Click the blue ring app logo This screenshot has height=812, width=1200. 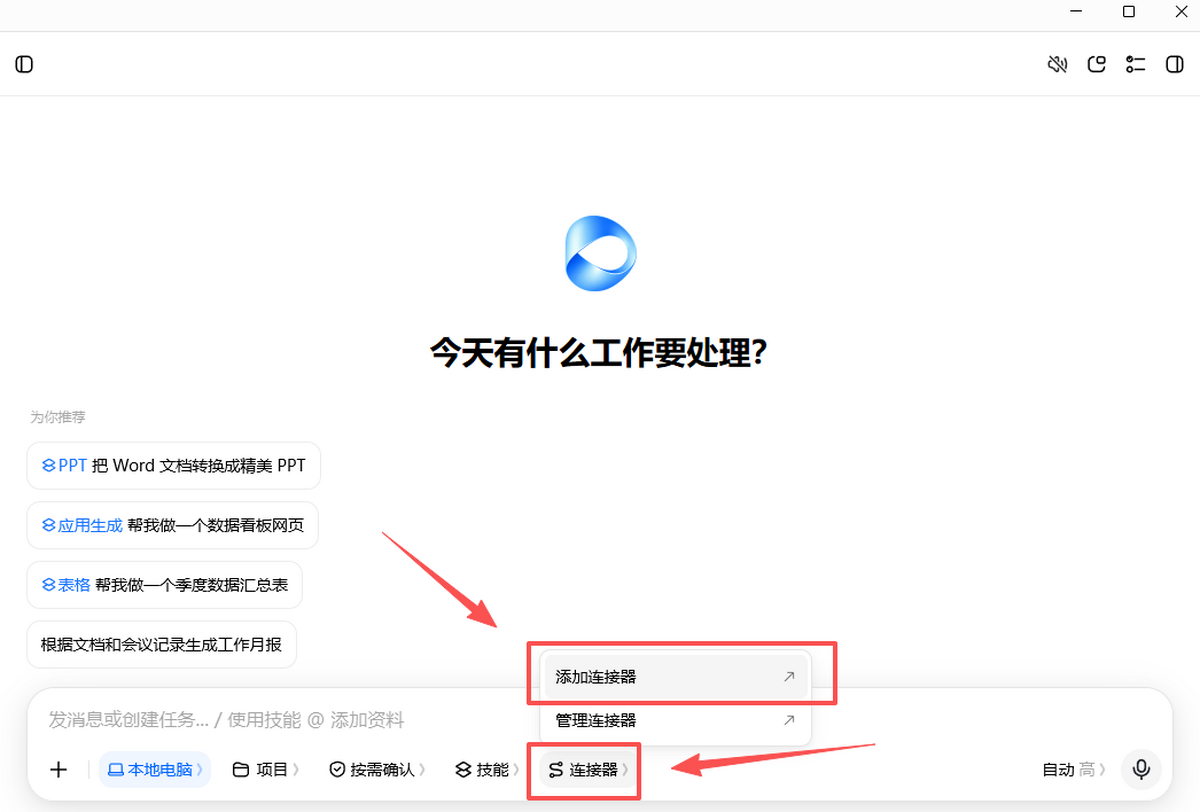600,253
